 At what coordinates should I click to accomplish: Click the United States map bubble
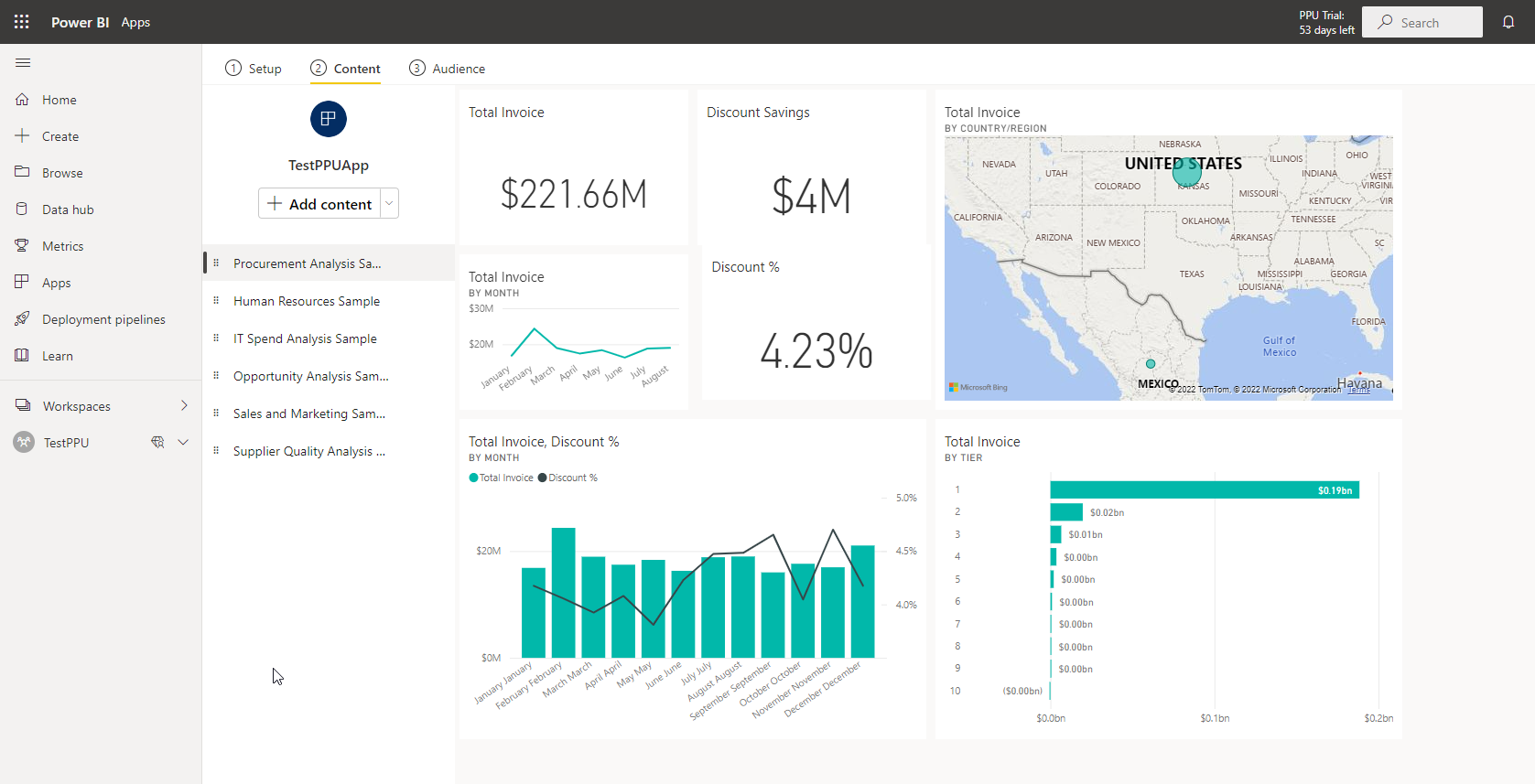tap(1187, 171)
